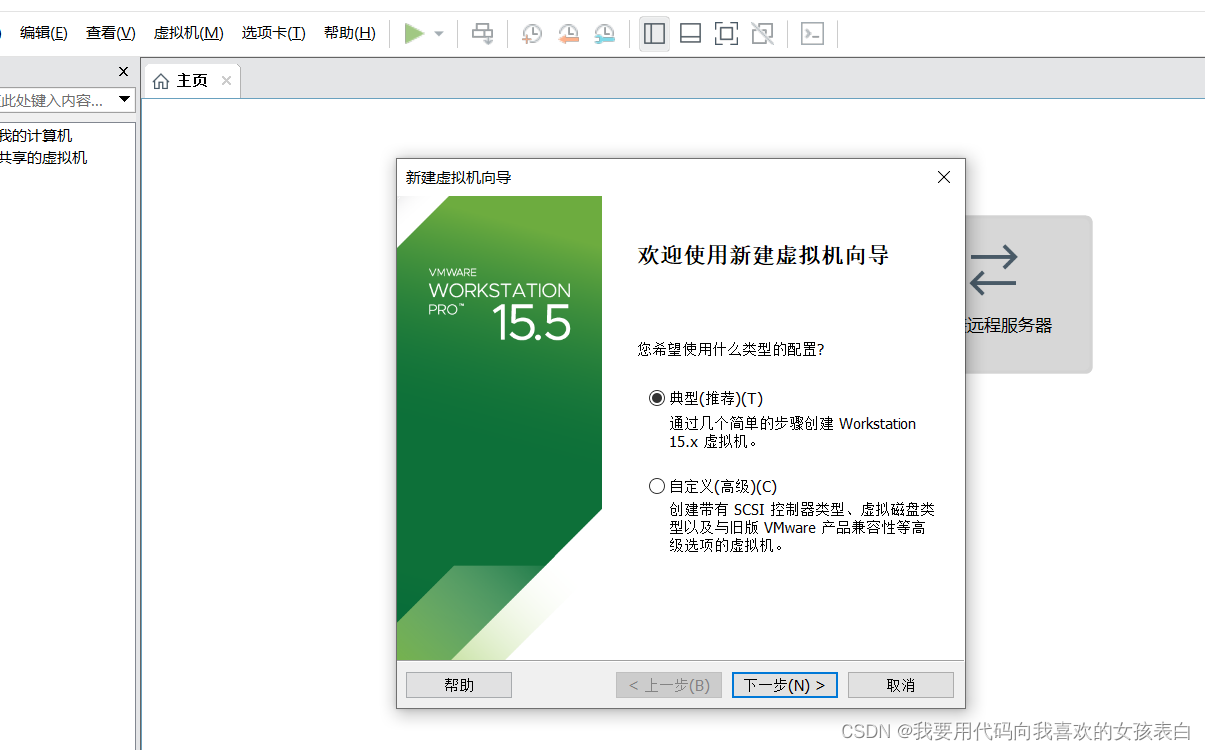The width and height of the screenshot is (1205, 750).
Task: Click the 下一步(N) > button
Action: point(785,685)
